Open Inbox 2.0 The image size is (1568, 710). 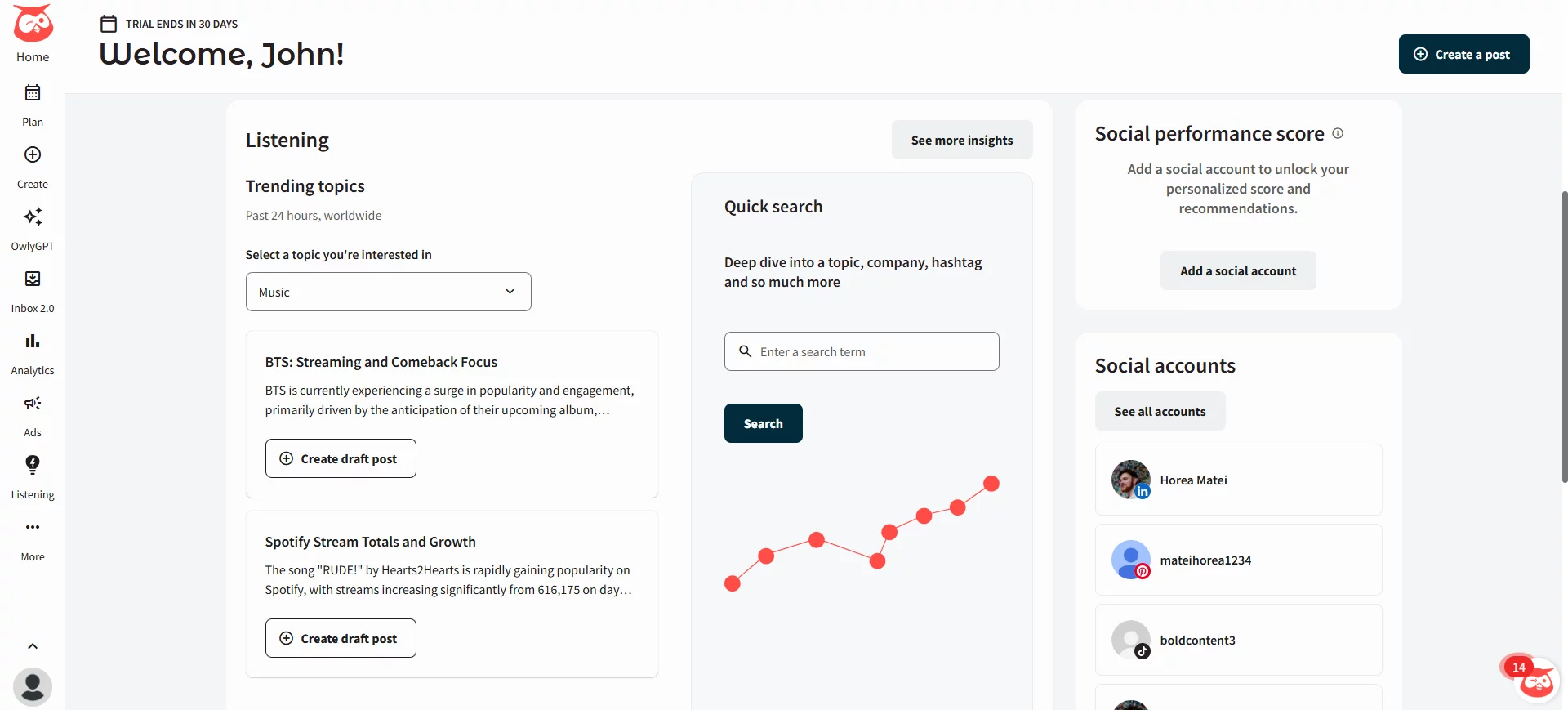[x=32, y=288]
